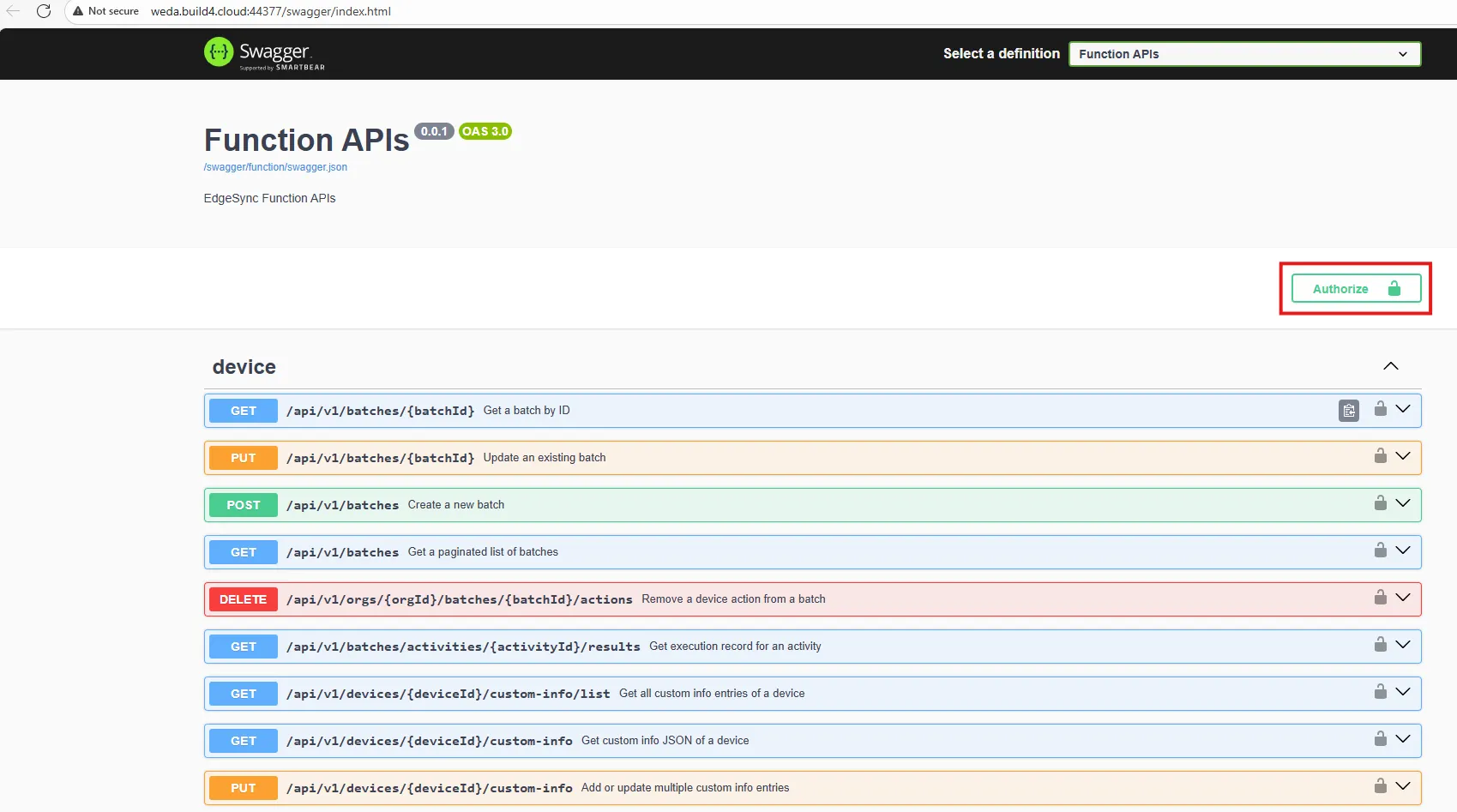Open the Select a definition dropdown

[1243, 54]
